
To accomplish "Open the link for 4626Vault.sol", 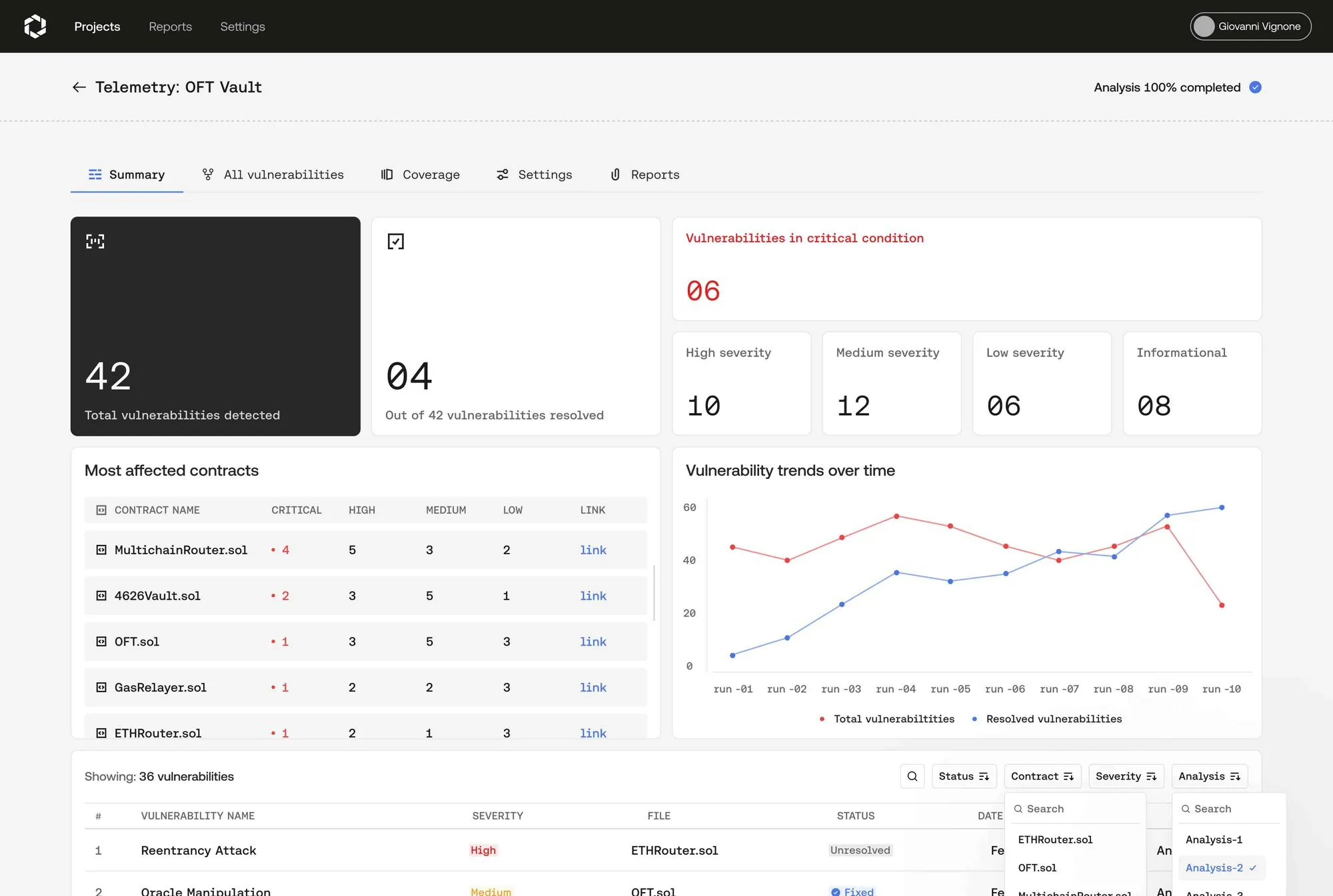I will [x=593, y=596].
